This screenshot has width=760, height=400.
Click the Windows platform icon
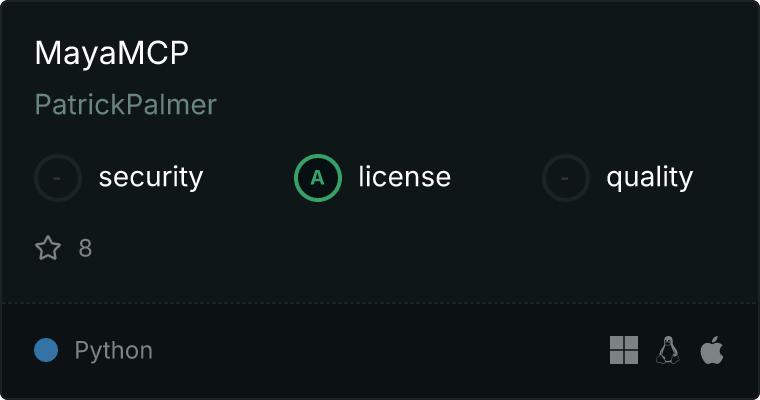point(624,350)
